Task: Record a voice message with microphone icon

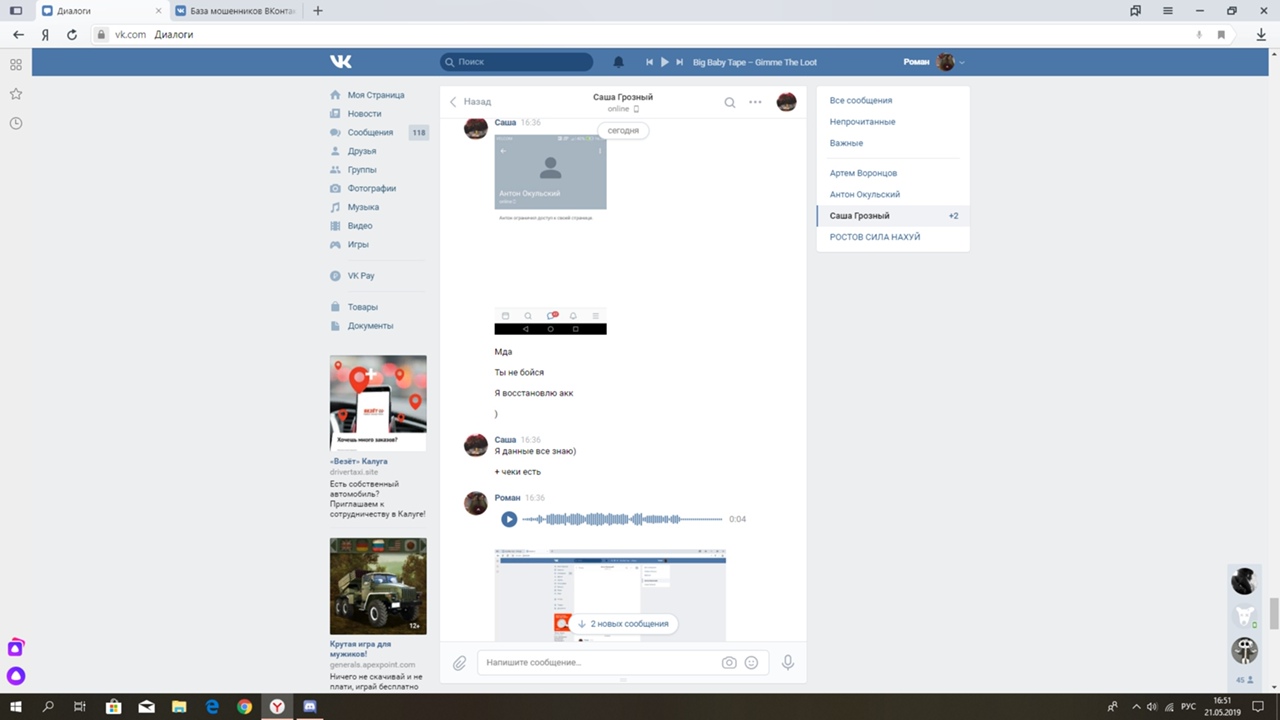Action: 788,663
